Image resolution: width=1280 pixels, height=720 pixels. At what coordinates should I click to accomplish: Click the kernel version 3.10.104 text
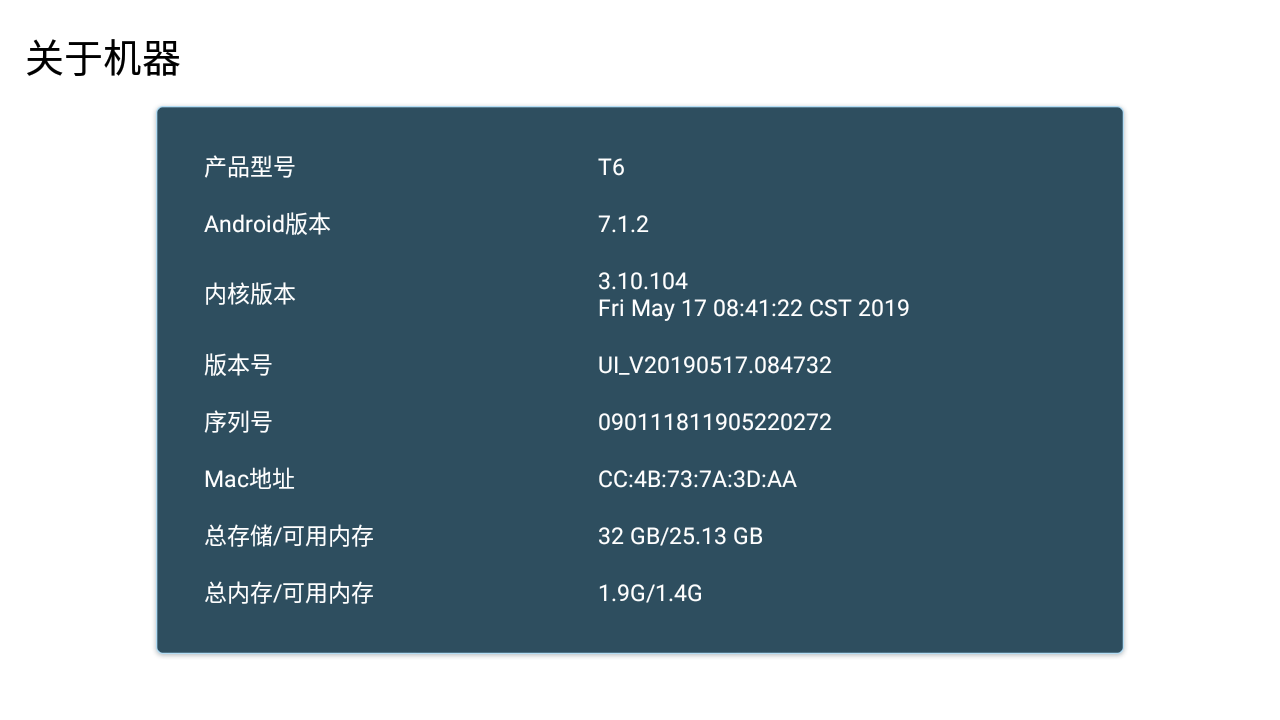[643, 281]
